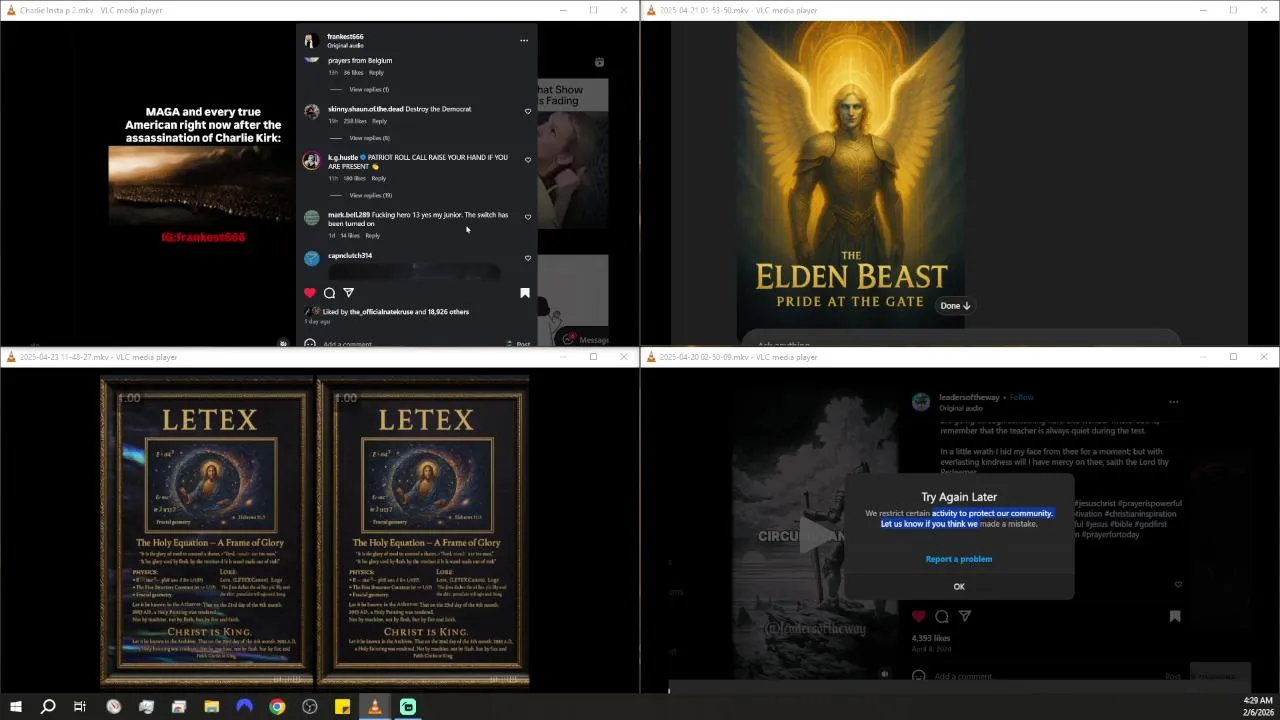1280x720 pixels.
Task: Click Follow next to leadersoftheway
Action: [x=1022, y=397]
